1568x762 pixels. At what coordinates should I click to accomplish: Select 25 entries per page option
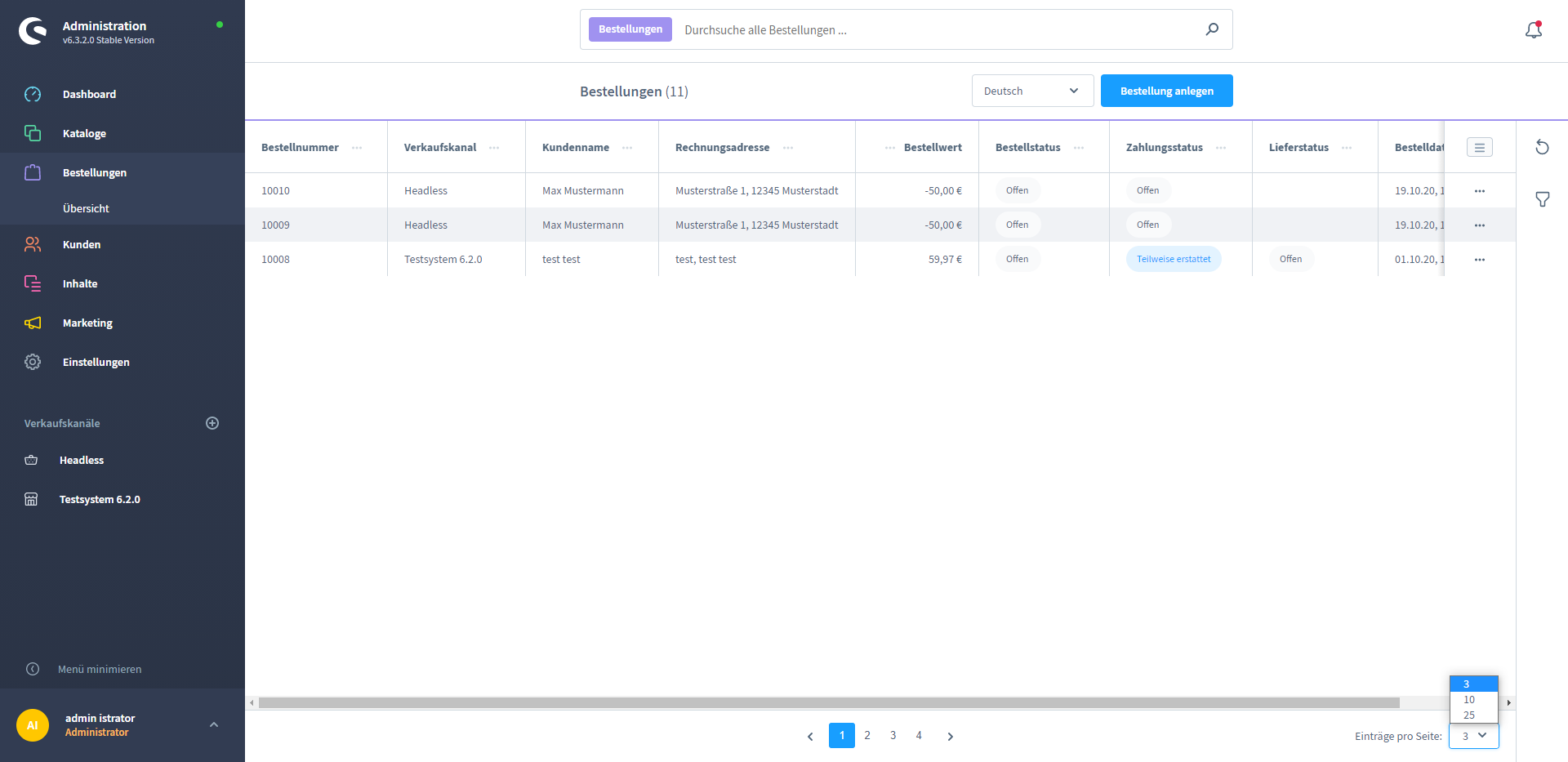pyautogui.click(x=1469, y=715)
